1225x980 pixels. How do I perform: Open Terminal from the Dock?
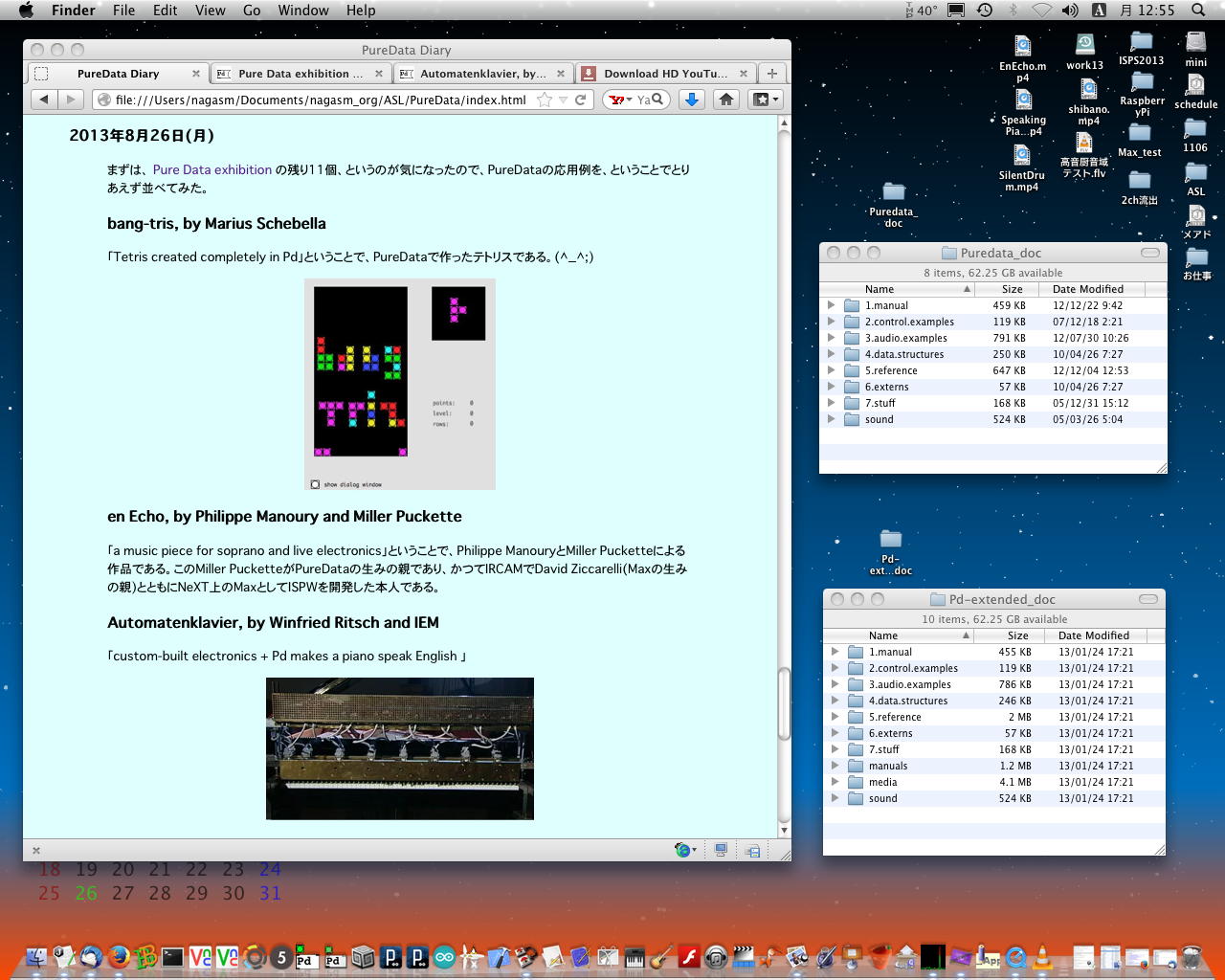(172, 956)
